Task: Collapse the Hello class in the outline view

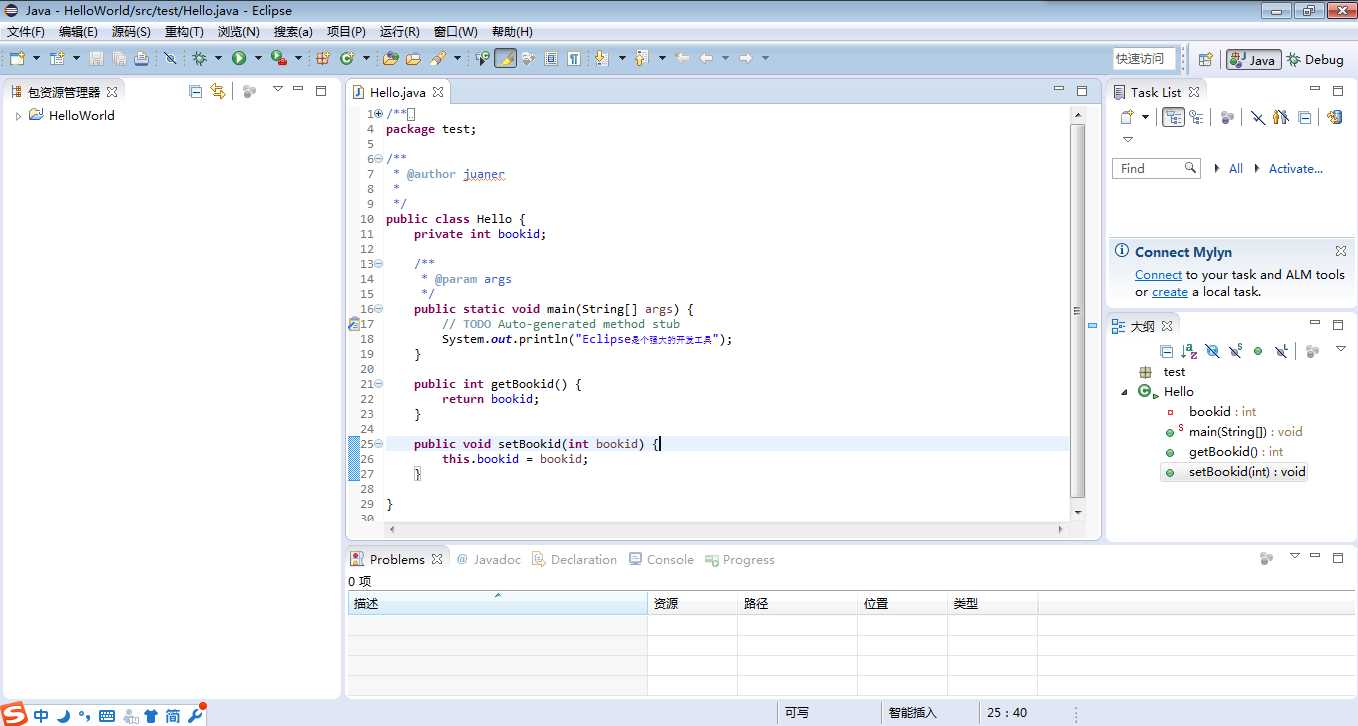Action: pos(1125,392)
